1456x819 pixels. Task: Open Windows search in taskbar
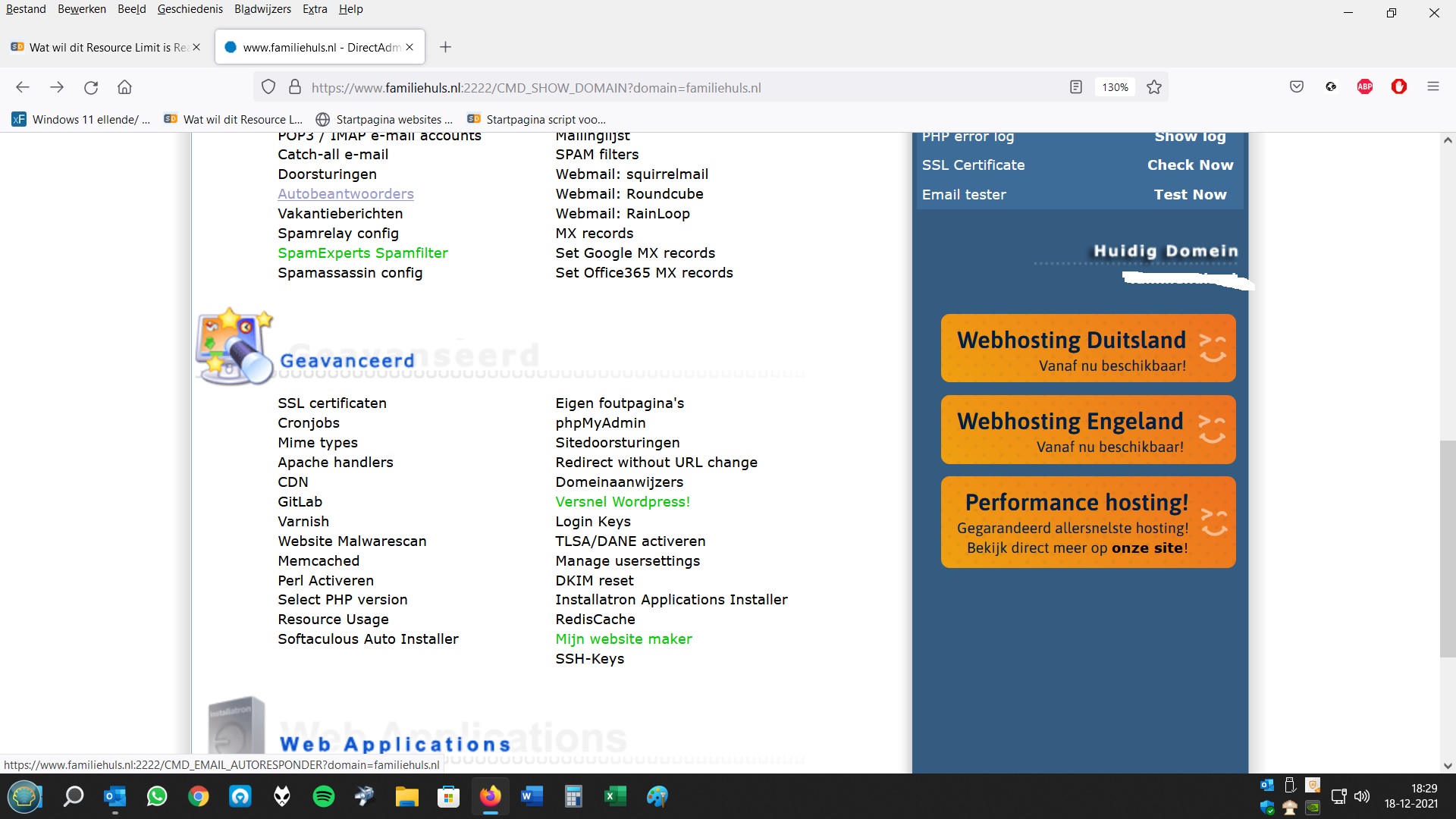coord(74,796)
